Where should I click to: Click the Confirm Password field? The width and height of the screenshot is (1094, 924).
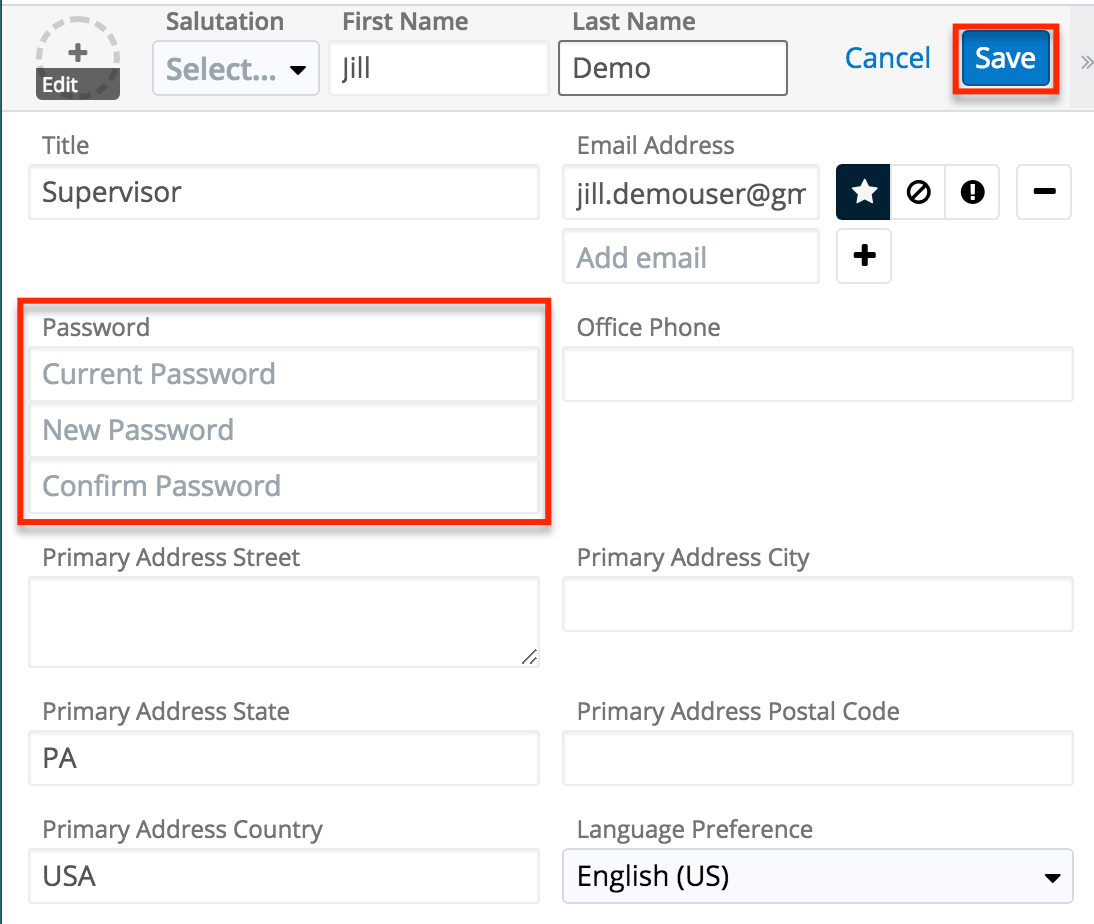pyautogui.click(x=284, y=487)
